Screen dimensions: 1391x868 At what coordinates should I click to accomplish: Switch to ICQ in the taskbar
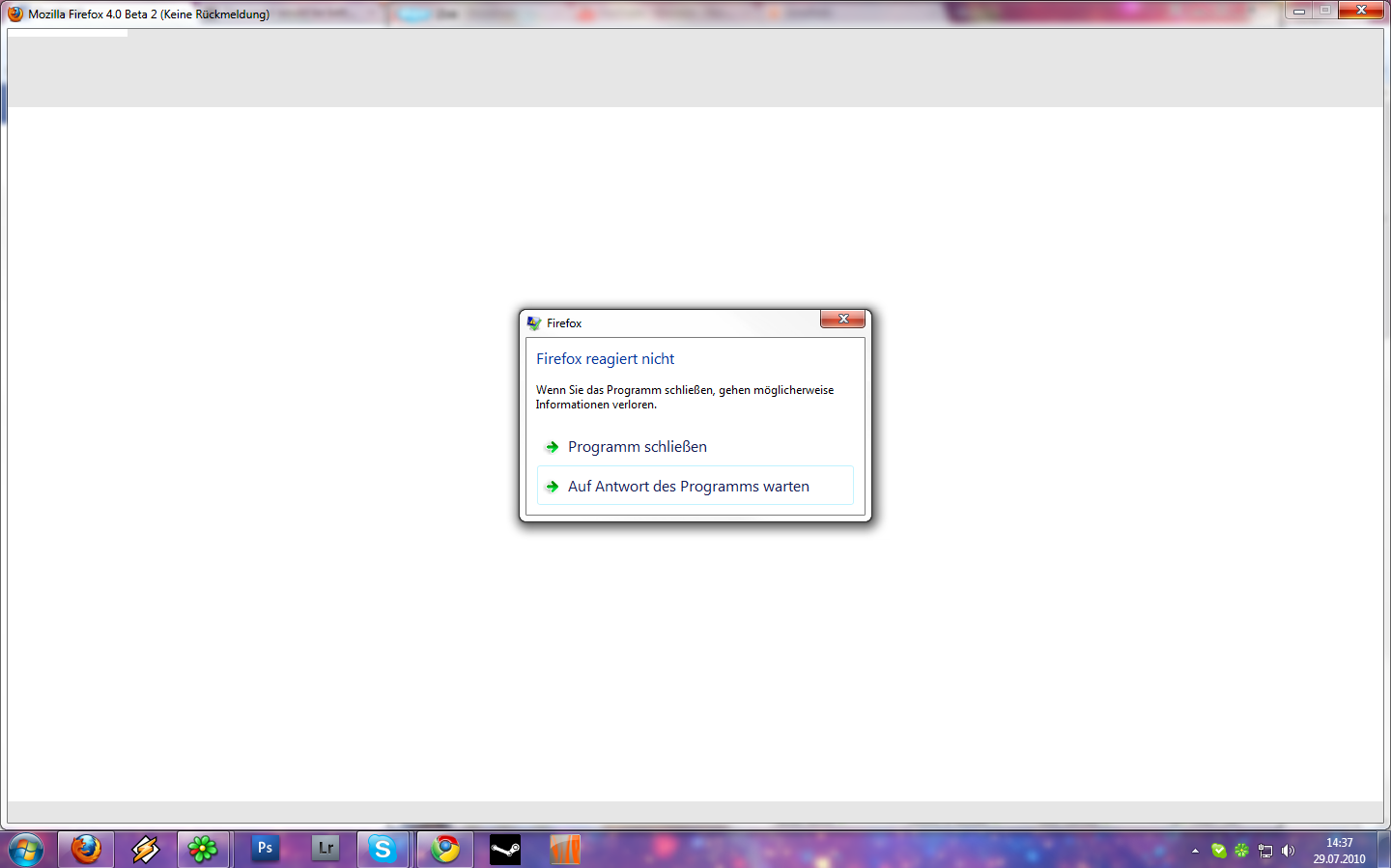[203, 850]
